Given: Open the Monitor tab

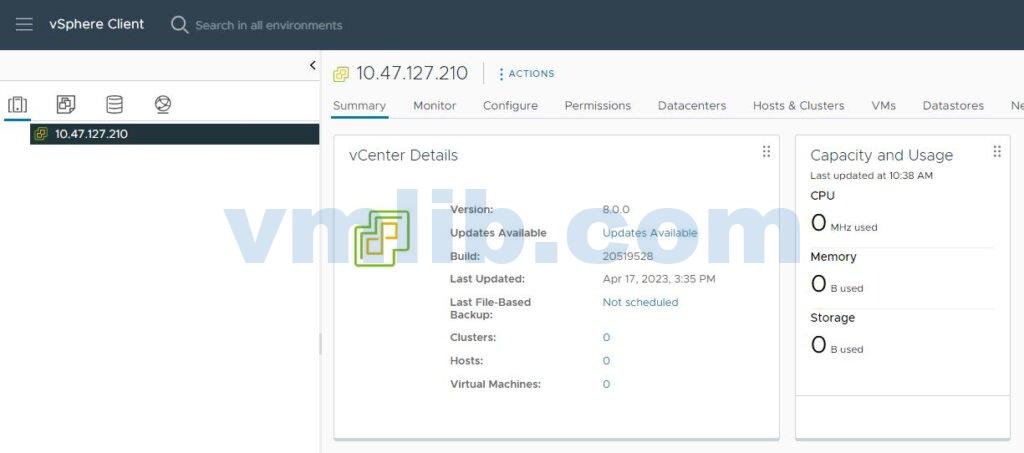Looking at the screenshot, I should (x=434, y=106).
